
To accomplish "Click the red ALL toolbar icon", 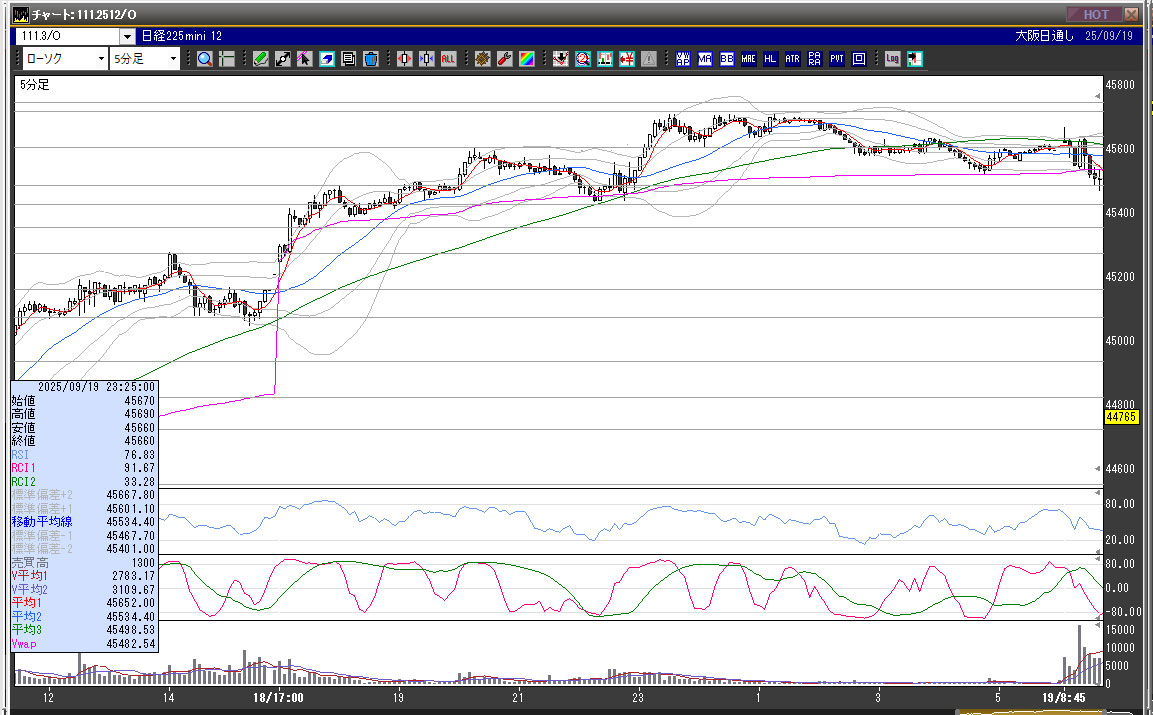I will tap(448, 59).
